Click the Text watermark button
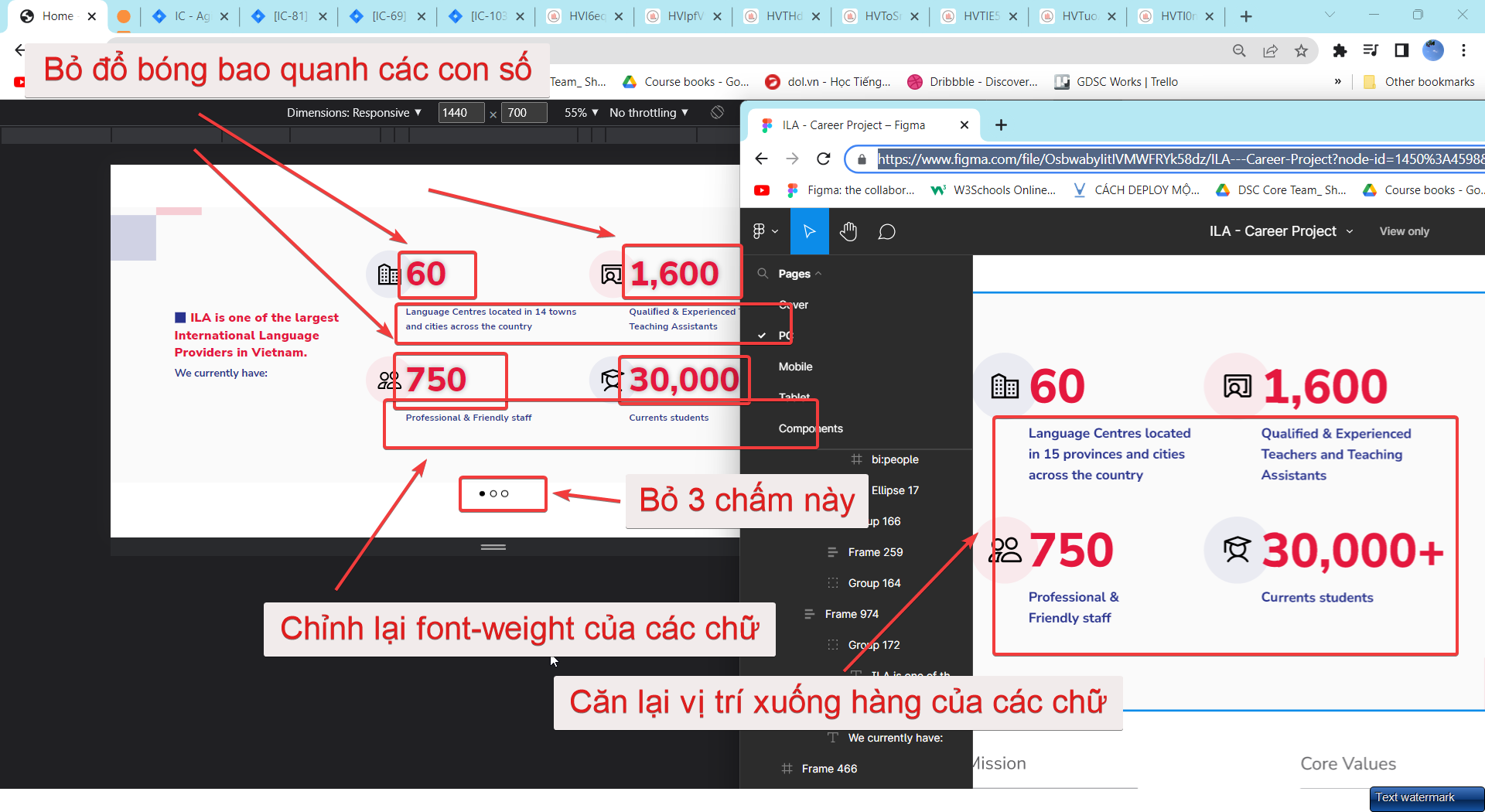Viewport: 1485px width, 812px height. 1426,798
